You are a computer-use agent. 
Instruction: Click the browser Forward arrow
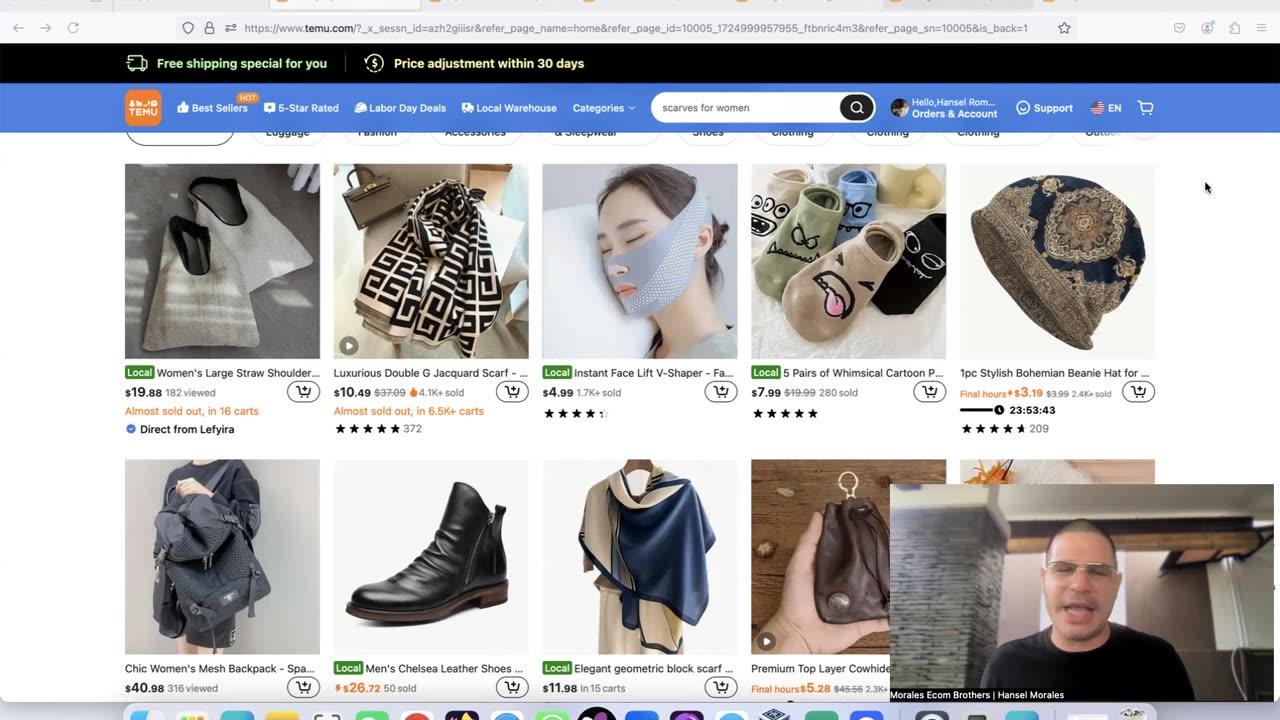tap(45, 28)
